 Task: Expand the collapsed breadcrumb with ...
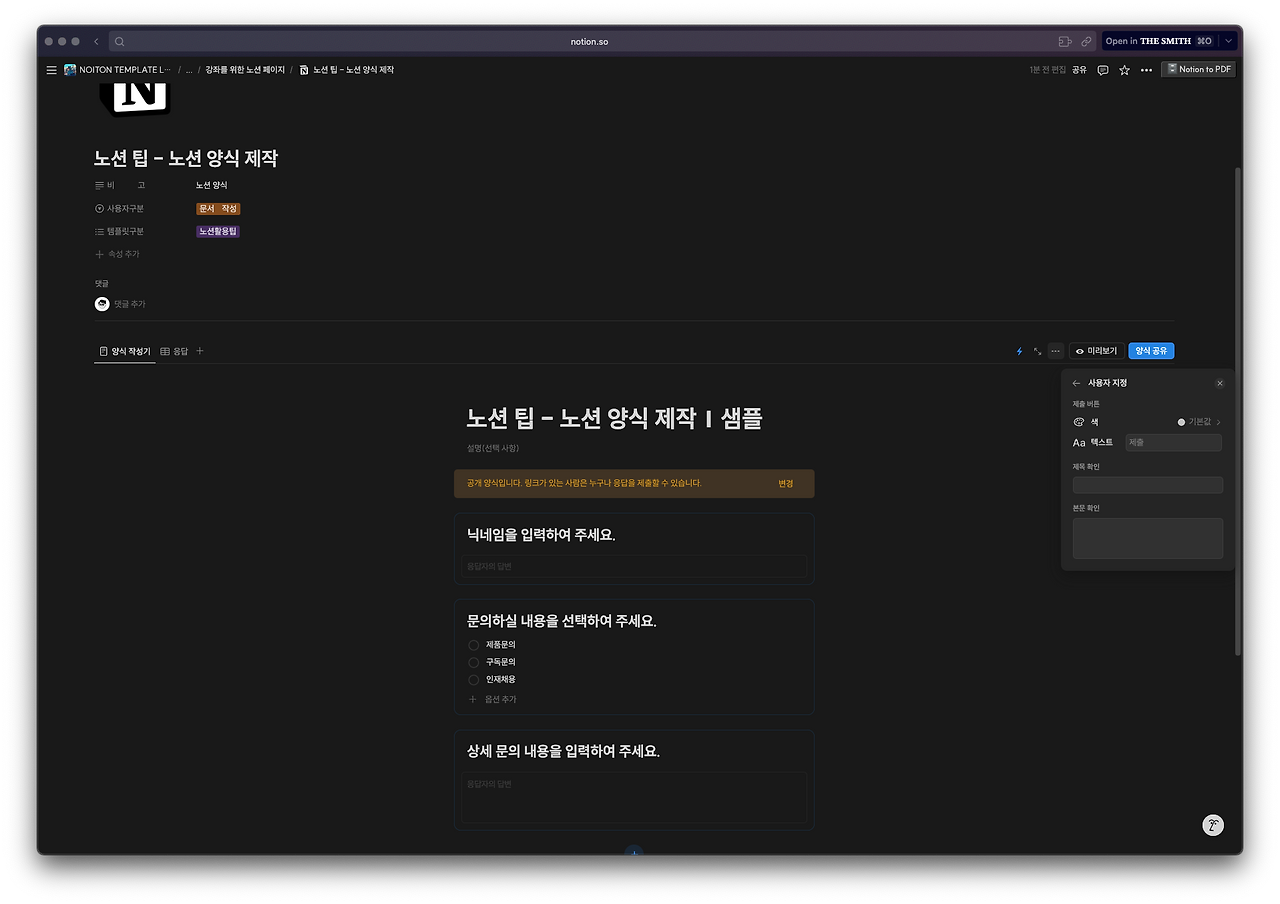(x=188, y=69)
